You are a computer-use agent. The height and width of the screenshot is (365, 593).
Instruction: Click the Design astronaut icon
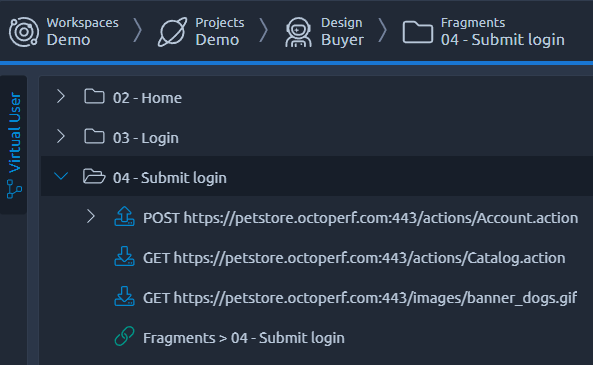[x=298, y=32]
